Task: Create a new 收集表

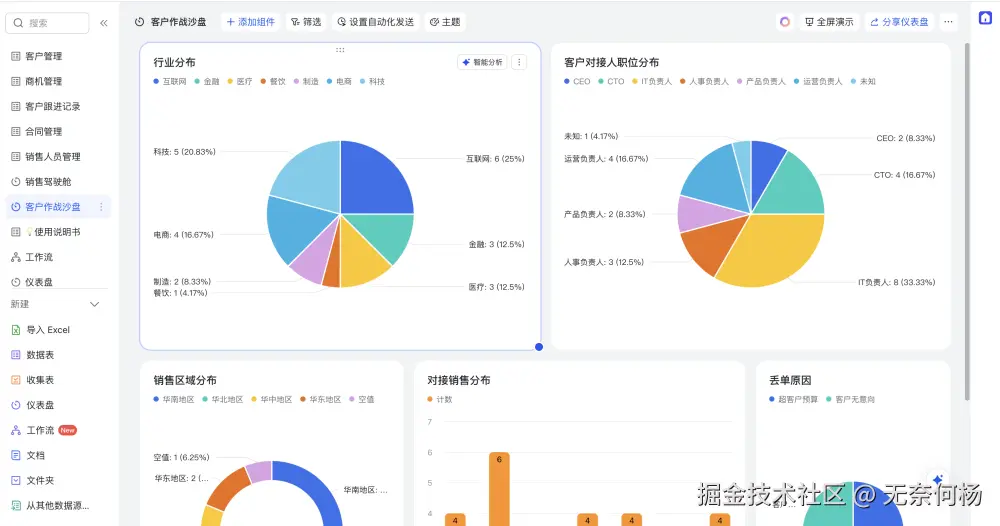Action: point(40,380)
